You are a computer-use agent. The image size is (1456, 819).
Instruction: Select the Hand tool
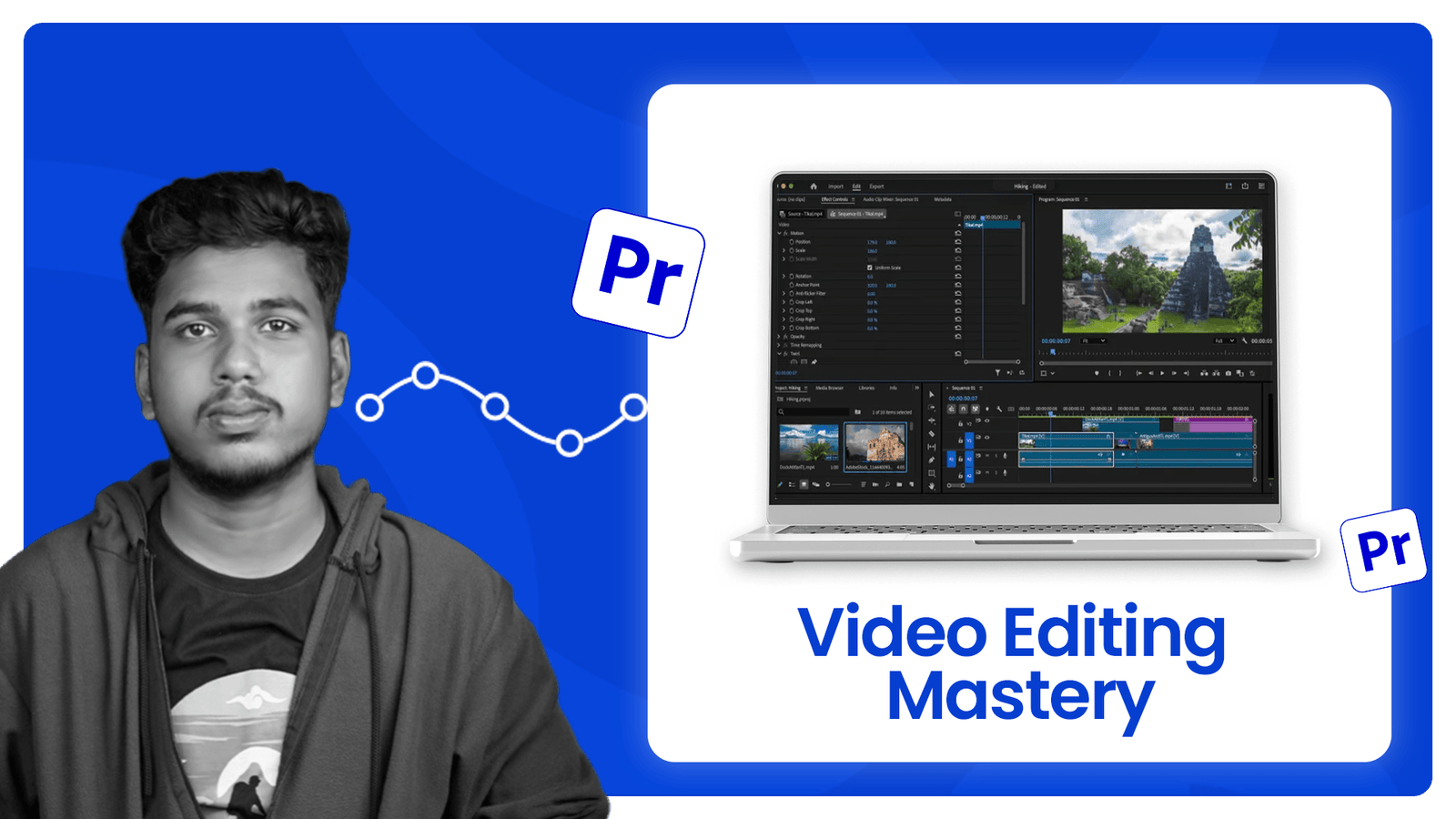[x=931, y=486]
